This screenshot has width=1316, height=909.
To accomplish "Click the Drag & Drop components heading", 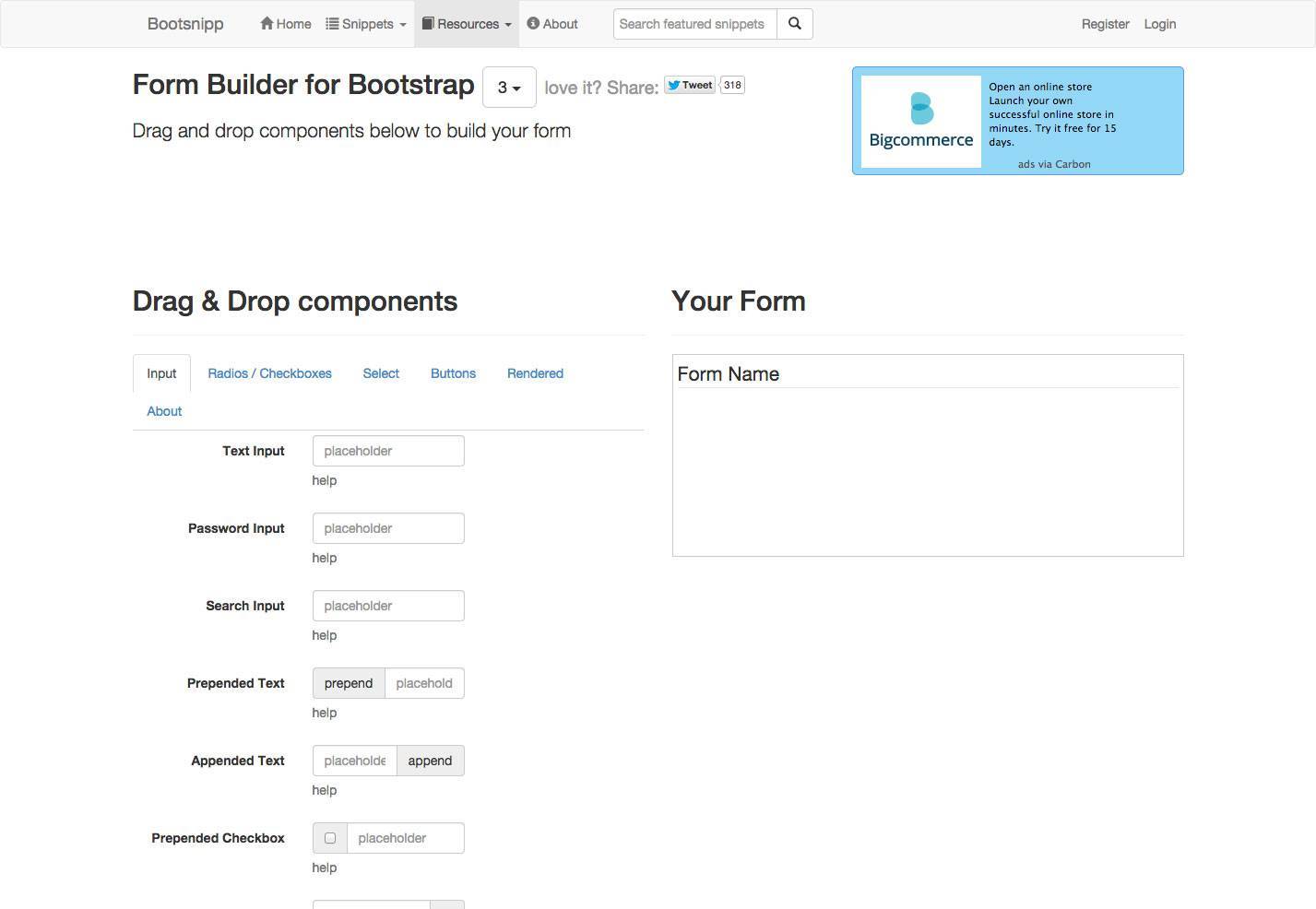I will 295,301.
